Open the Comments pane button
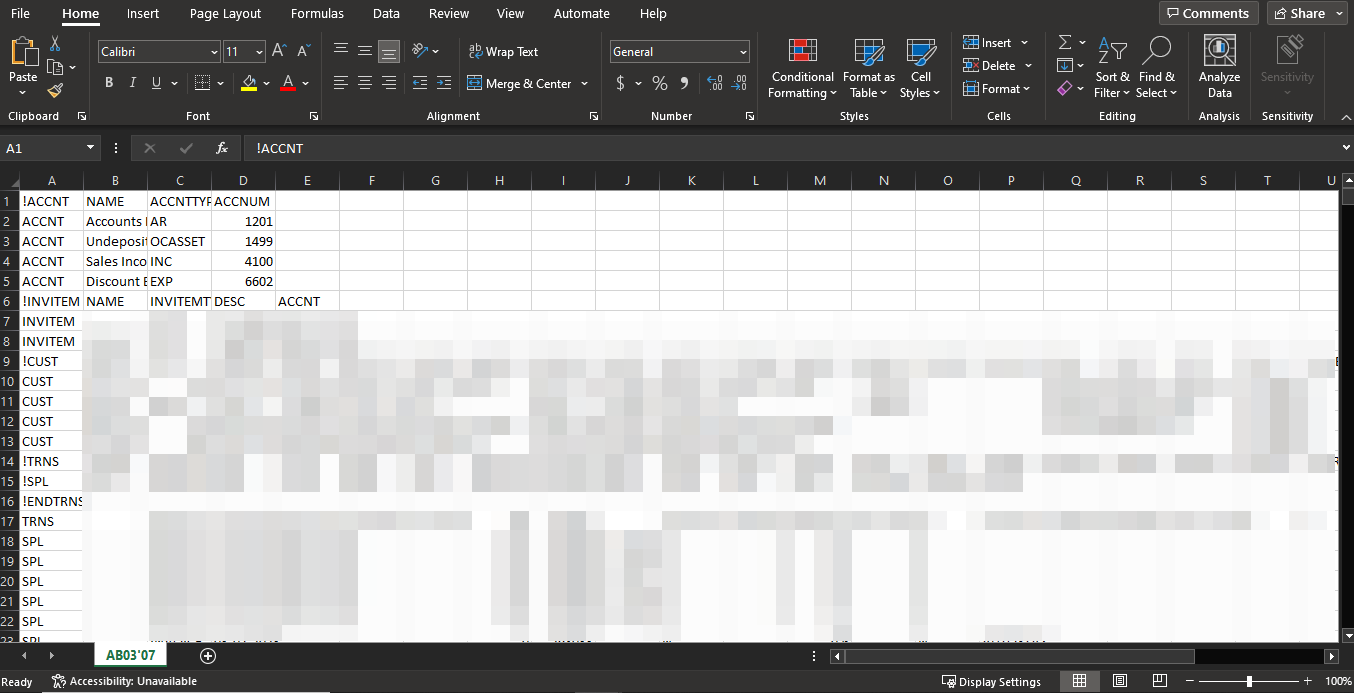The height and width of the screenshot is (693, 1354). tap(1210, 13)
